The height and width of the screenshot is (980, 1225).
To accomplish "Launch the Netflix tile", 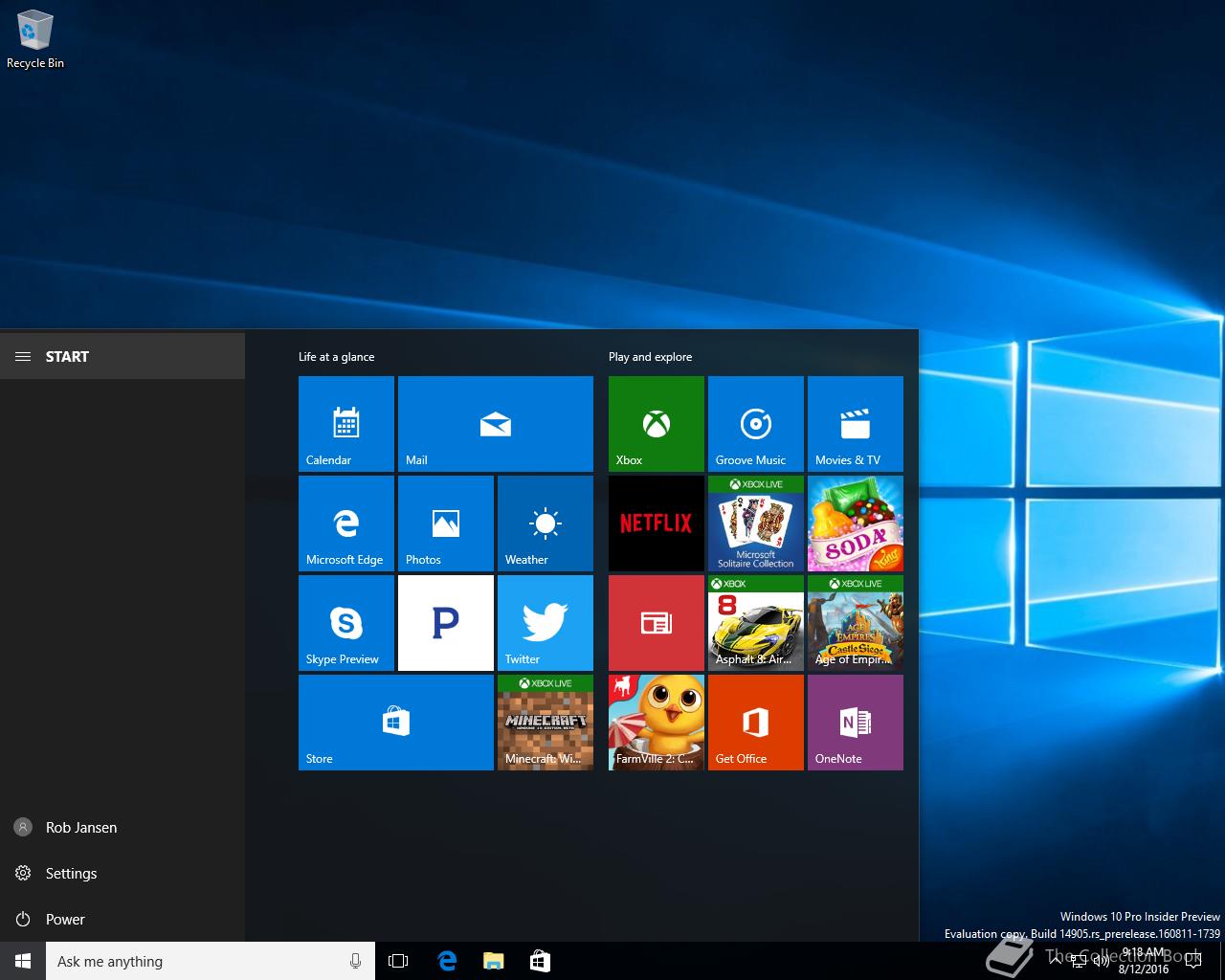I will coord(657,523).
